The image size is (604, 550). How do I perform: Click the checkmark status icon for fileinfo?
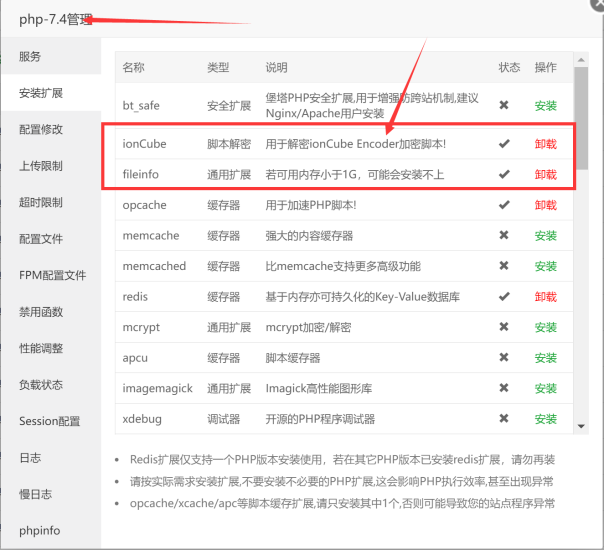[x=504, y=175]
